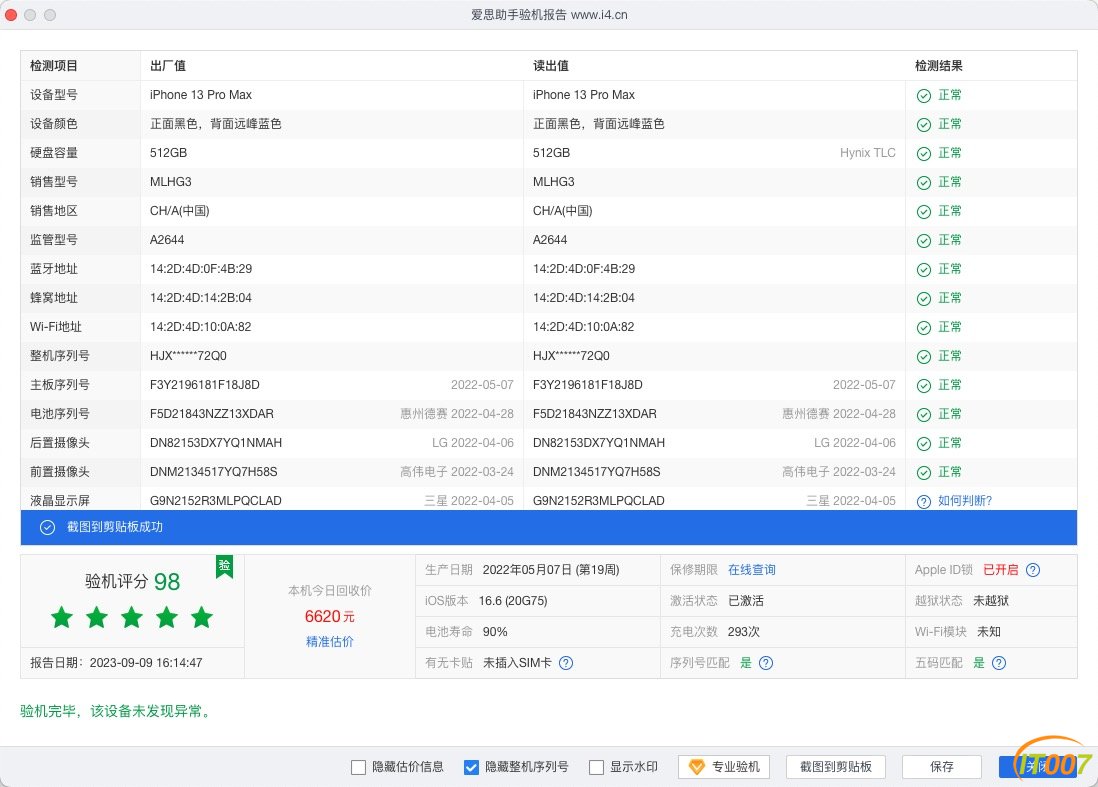Click the 截图到剪贴板 button

point(836,767)
